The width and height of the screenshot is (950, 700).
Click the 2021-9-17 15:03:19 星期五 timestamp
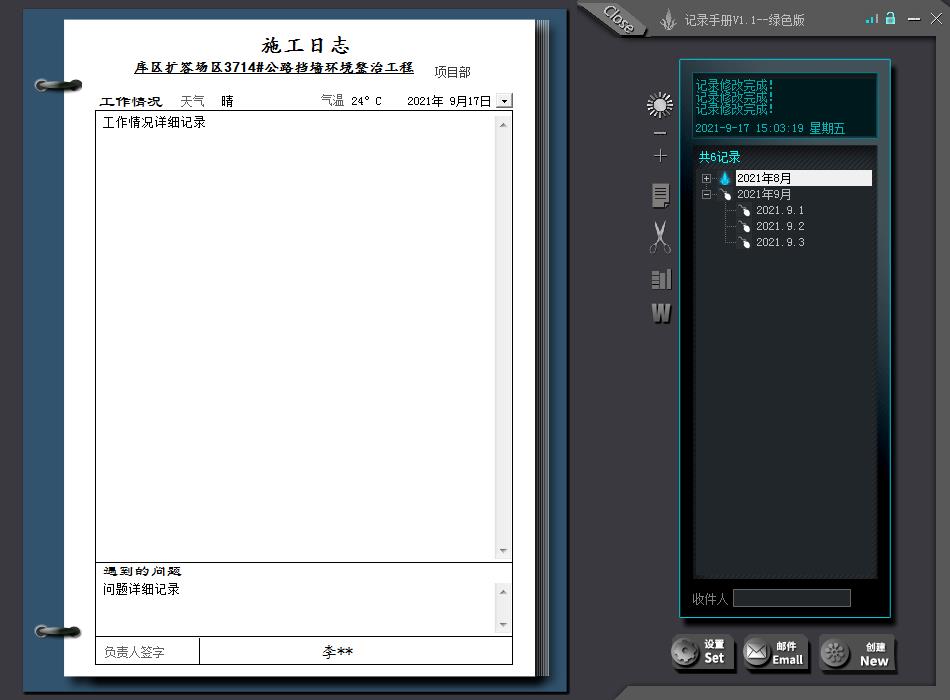tap(769, 128)
